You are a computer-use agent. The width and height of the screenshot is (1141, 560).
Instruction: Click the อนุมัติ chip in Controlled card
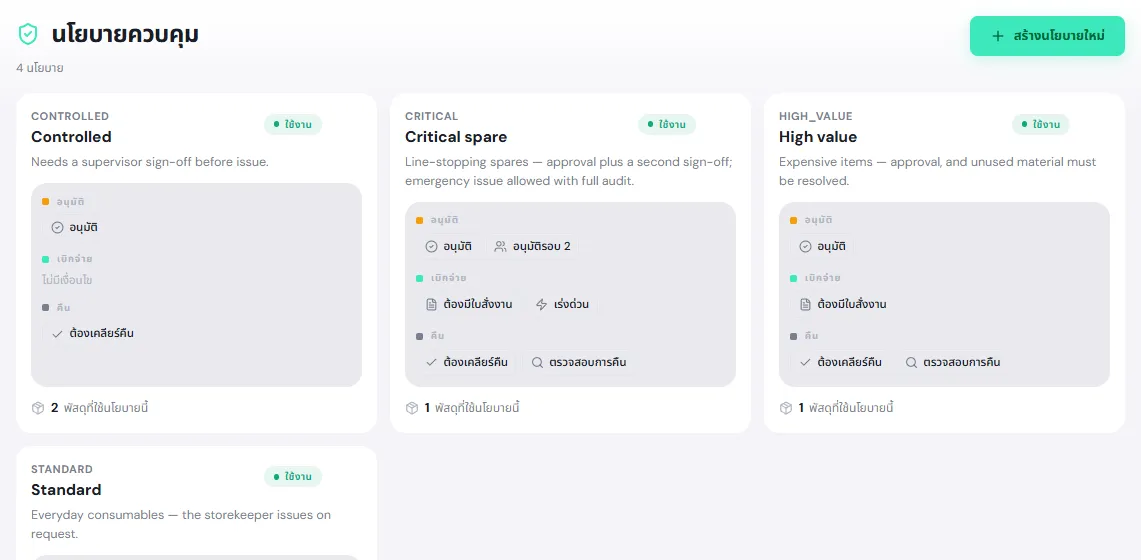click(74, 228)
